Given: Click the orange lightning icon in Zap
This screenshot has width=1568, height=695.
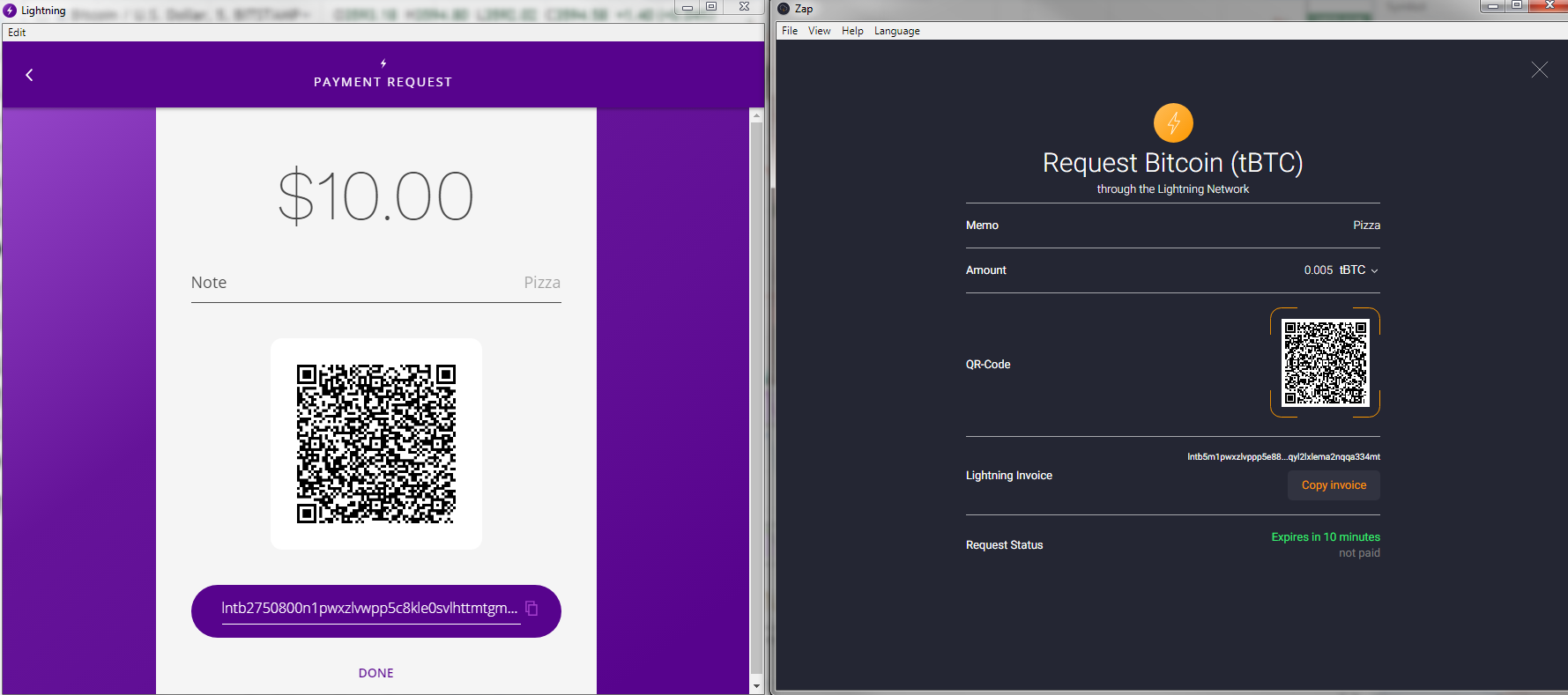Looking at the screenshot, I should pos(1173,123).
